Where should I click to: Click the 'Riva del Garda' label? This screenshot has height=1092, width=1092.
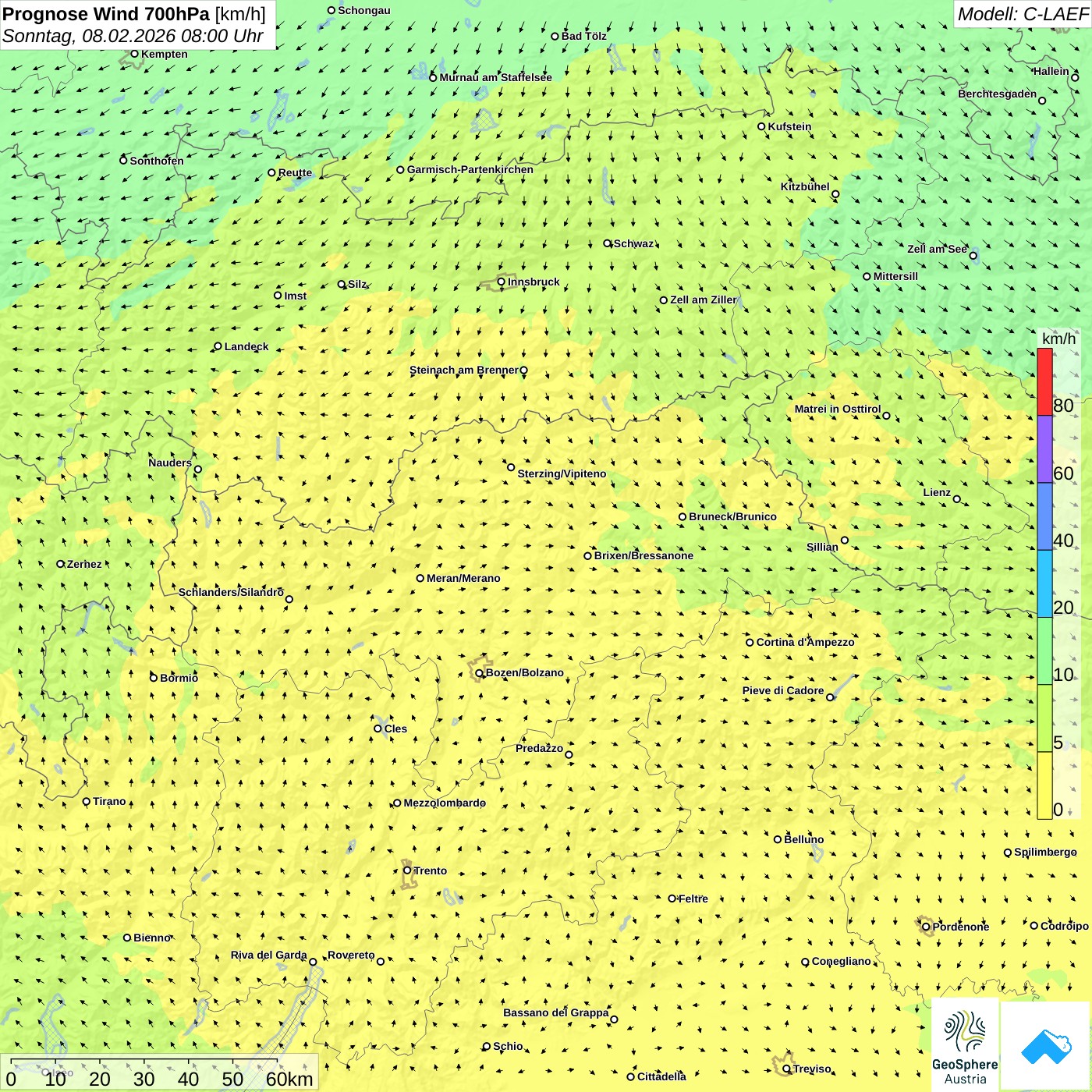point(269,955)
